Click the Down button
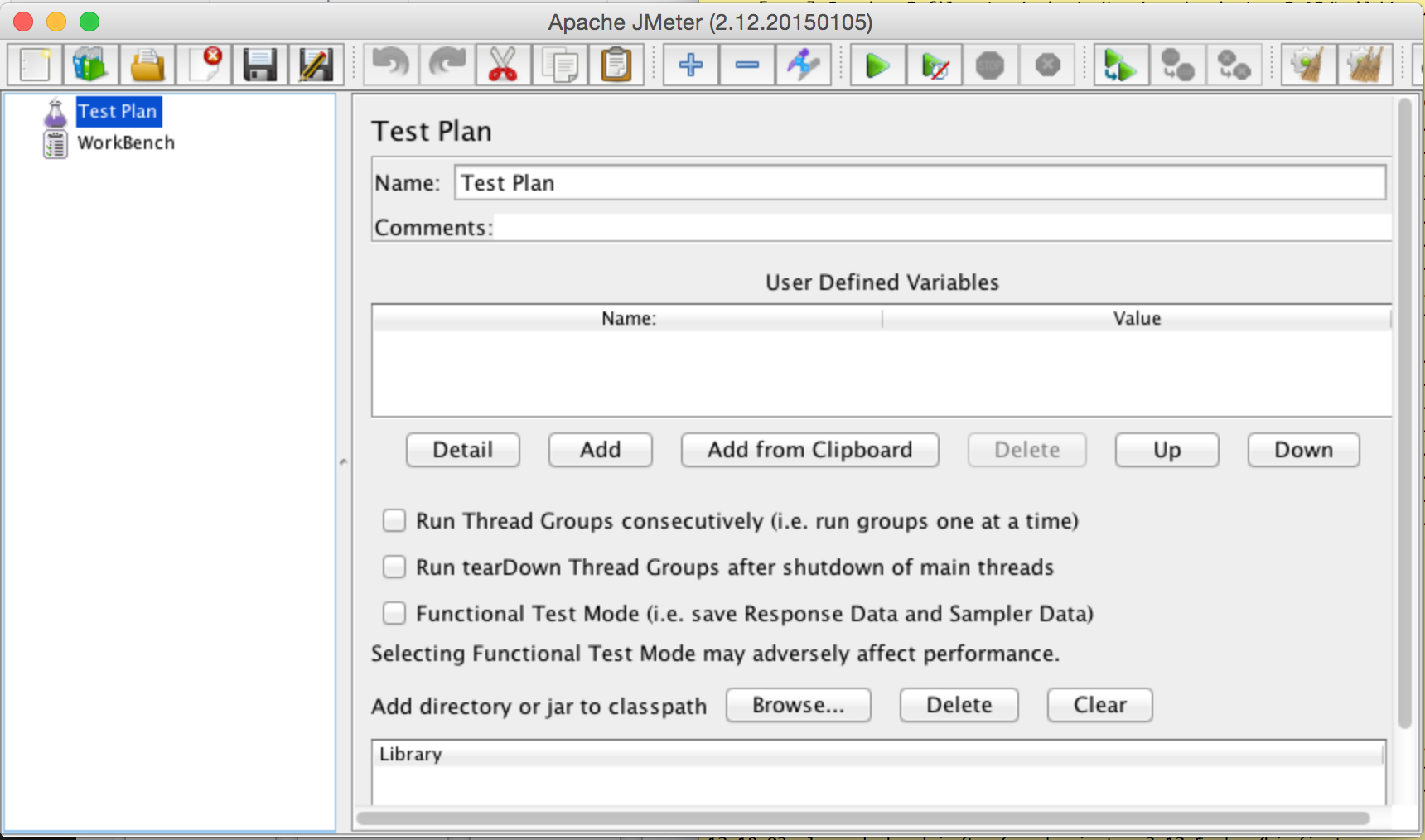 [1304, 450]
